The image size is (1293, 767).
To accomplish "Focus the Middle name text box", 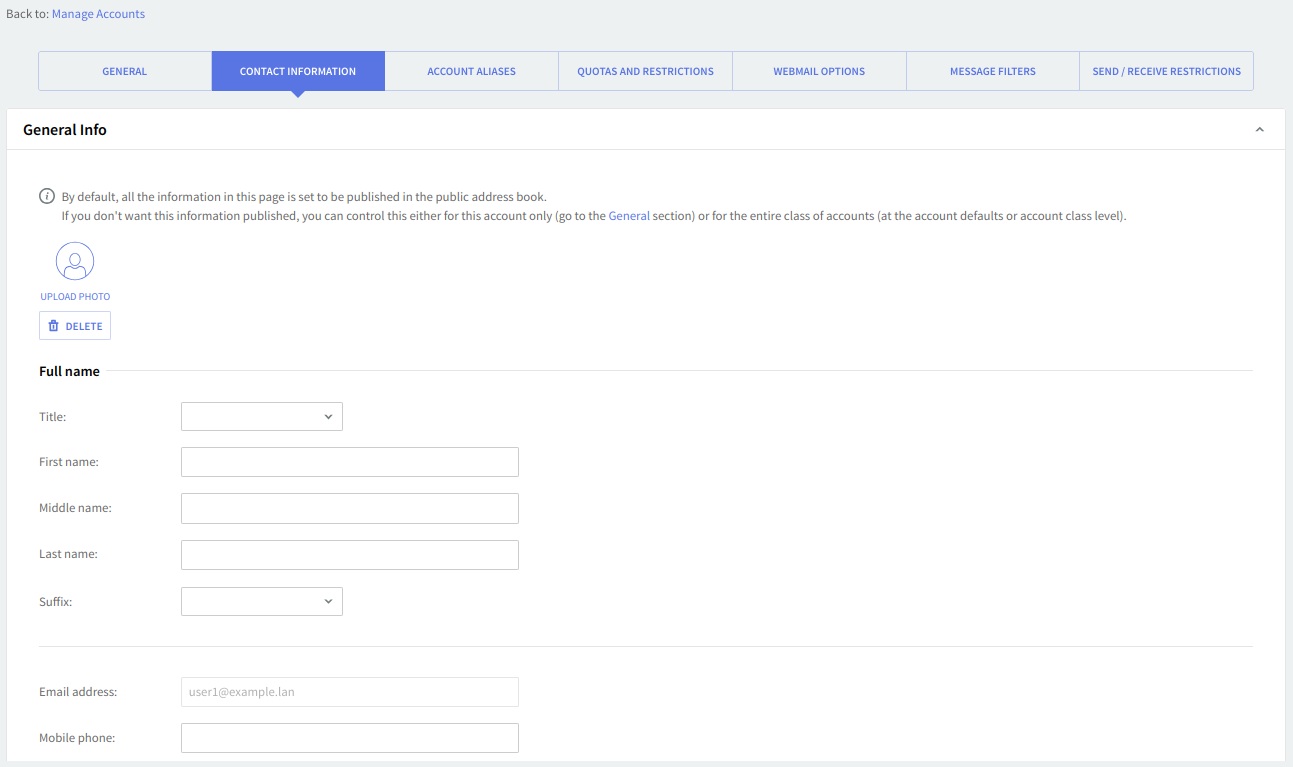I will pos(349,508).
